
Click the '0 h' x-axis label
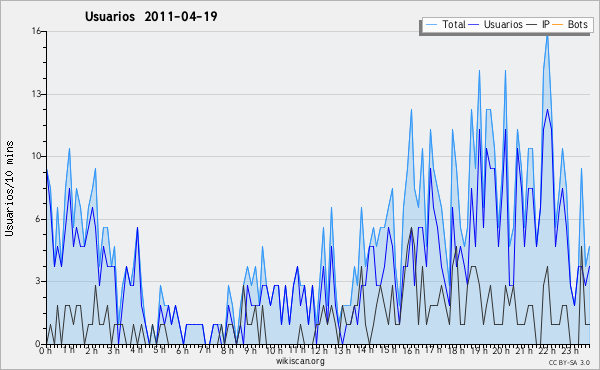click(46, 350)
